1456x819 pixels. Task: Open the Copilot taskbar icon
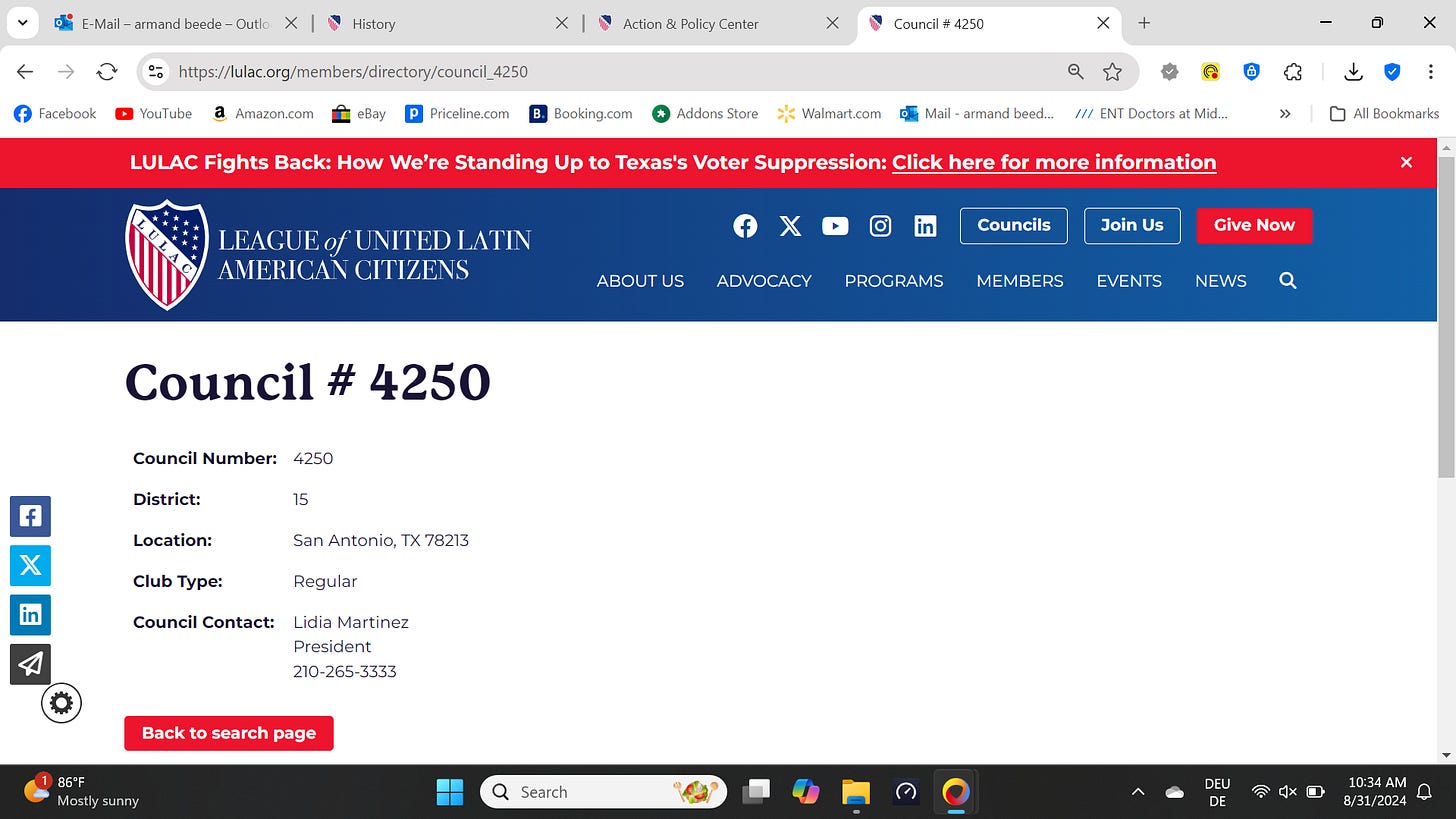tap(806, 792)
